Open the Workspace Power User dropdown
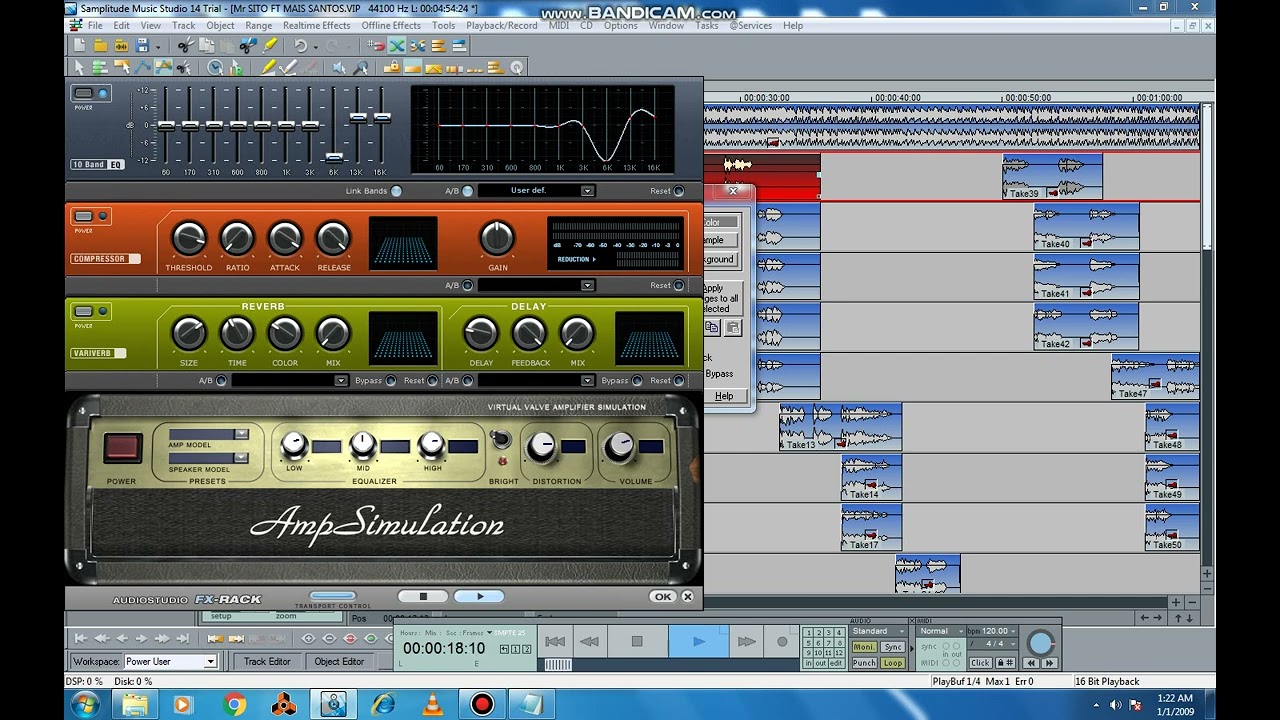This screenshot has width=1280, height=720. coord(169,661)
